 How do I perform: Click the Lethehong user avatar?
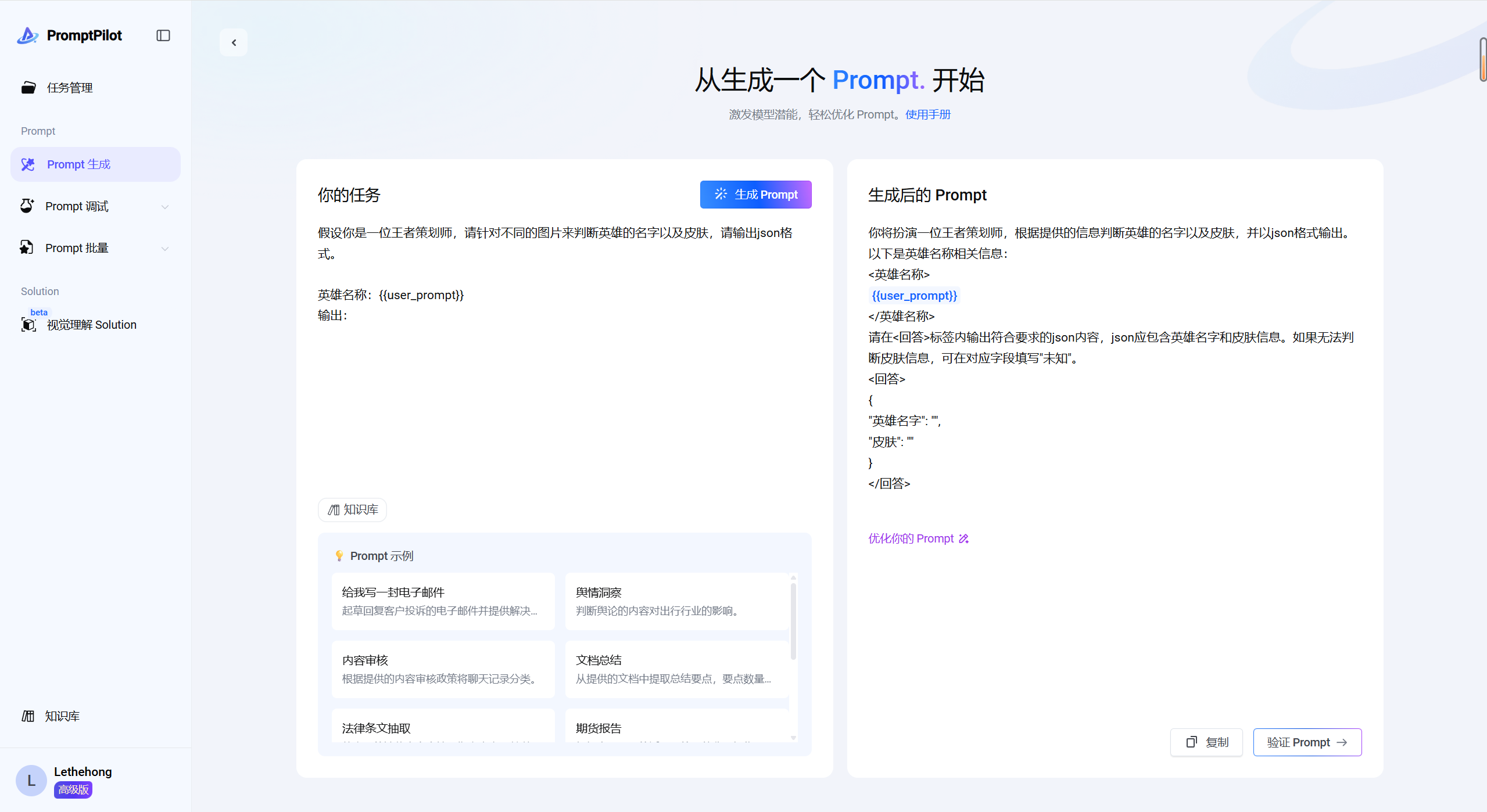click(31, 780)
